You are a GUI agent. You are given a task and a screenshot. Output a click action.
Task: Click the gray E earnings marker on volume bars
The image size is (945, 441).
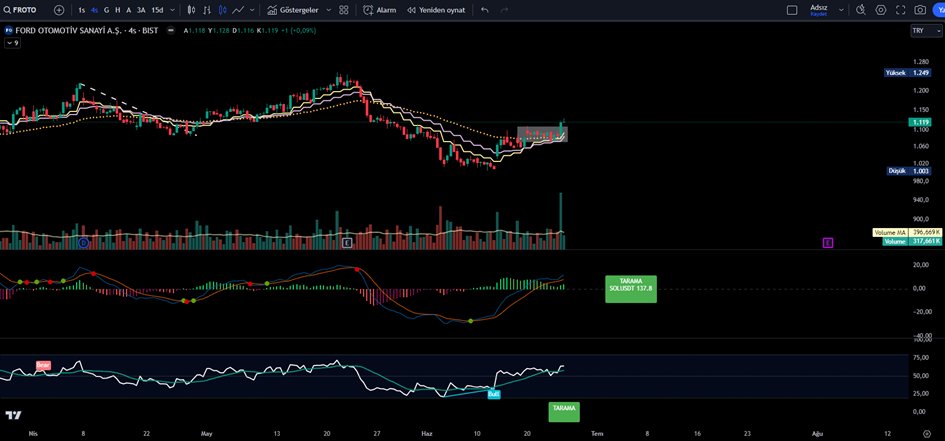tap(347, 243)
